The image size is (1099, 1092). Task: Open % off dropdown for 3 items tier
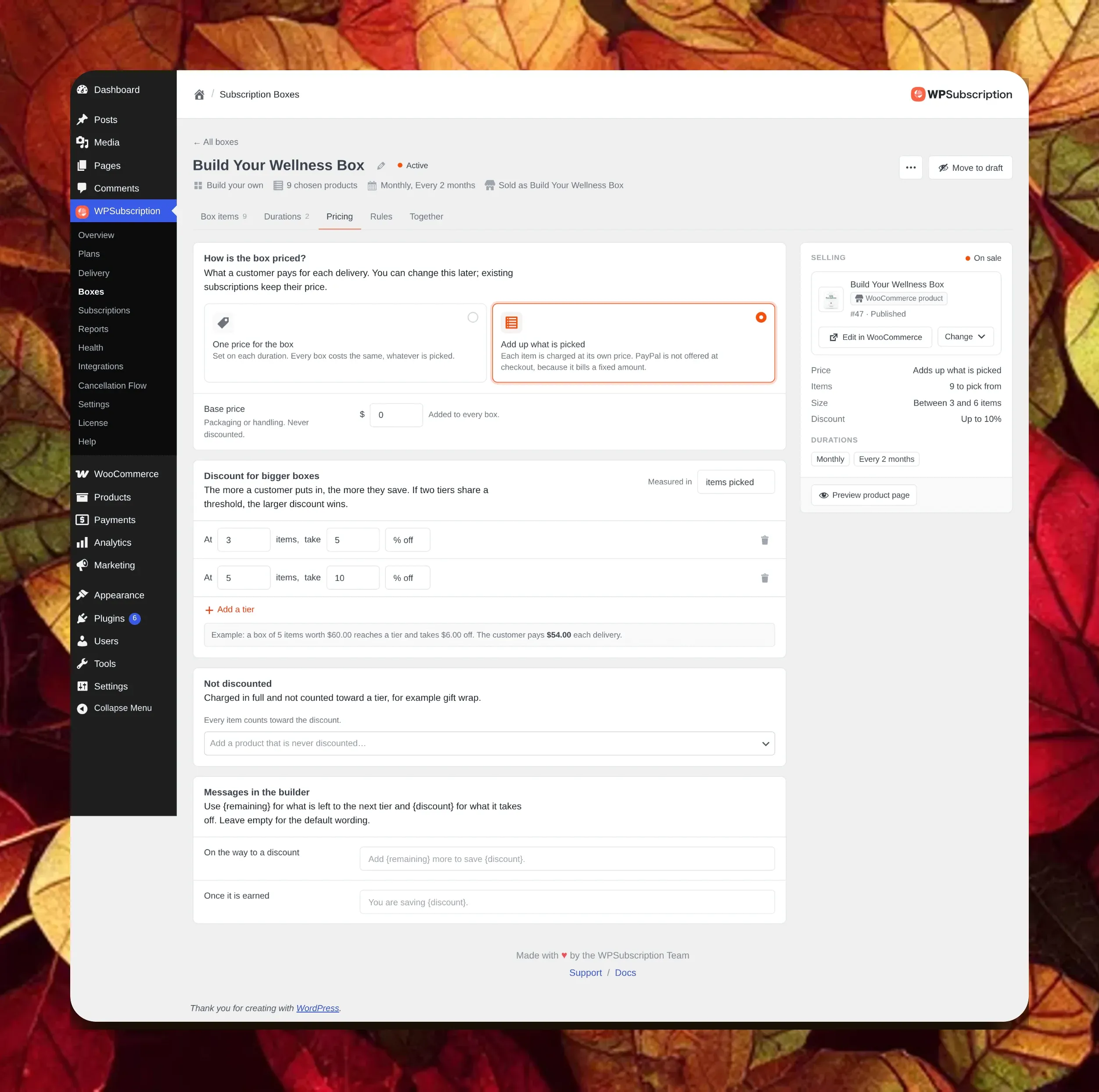click(x=407, y=540)
